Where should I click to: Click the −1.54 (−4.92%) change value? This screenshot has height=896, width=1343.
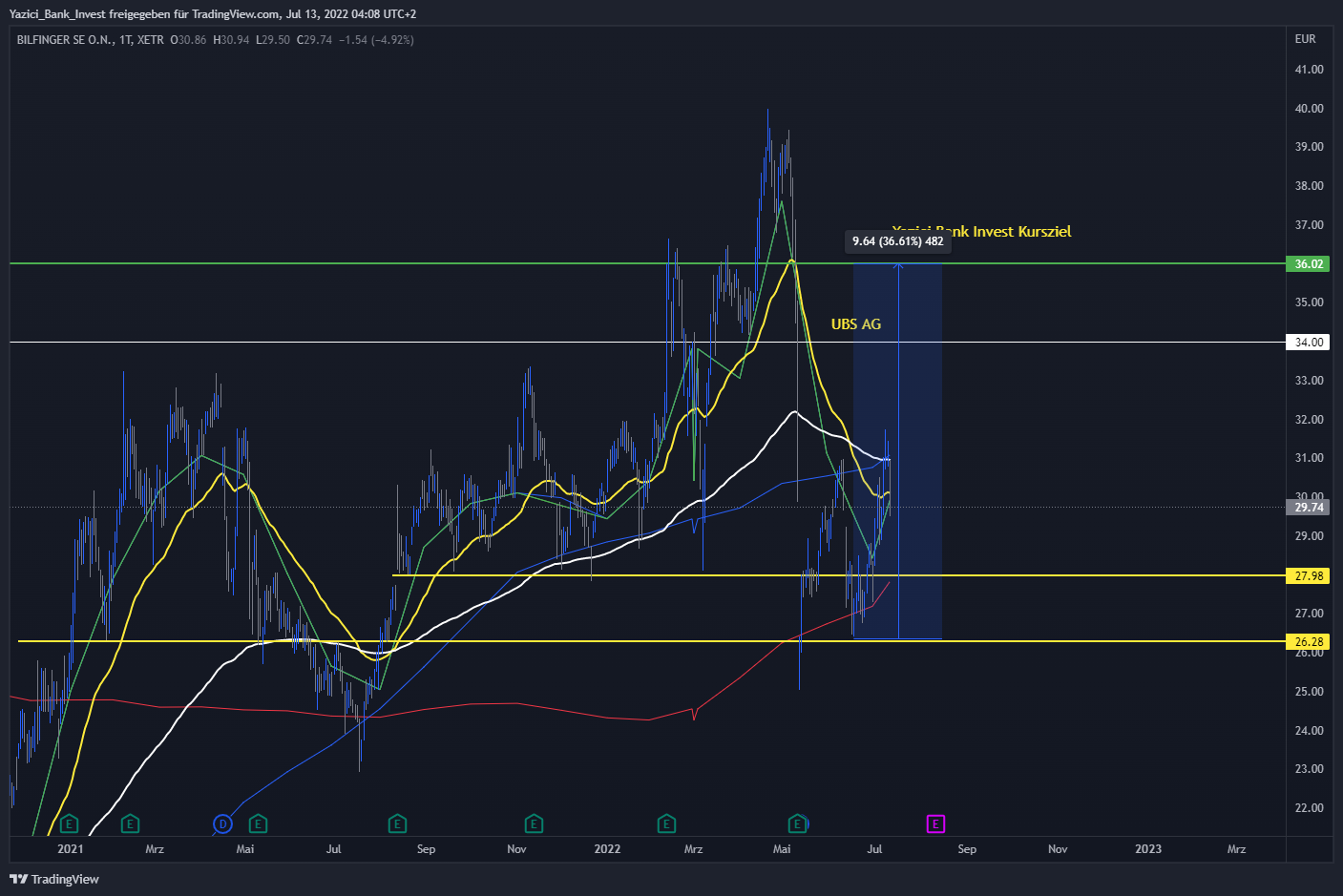[376, 40]
